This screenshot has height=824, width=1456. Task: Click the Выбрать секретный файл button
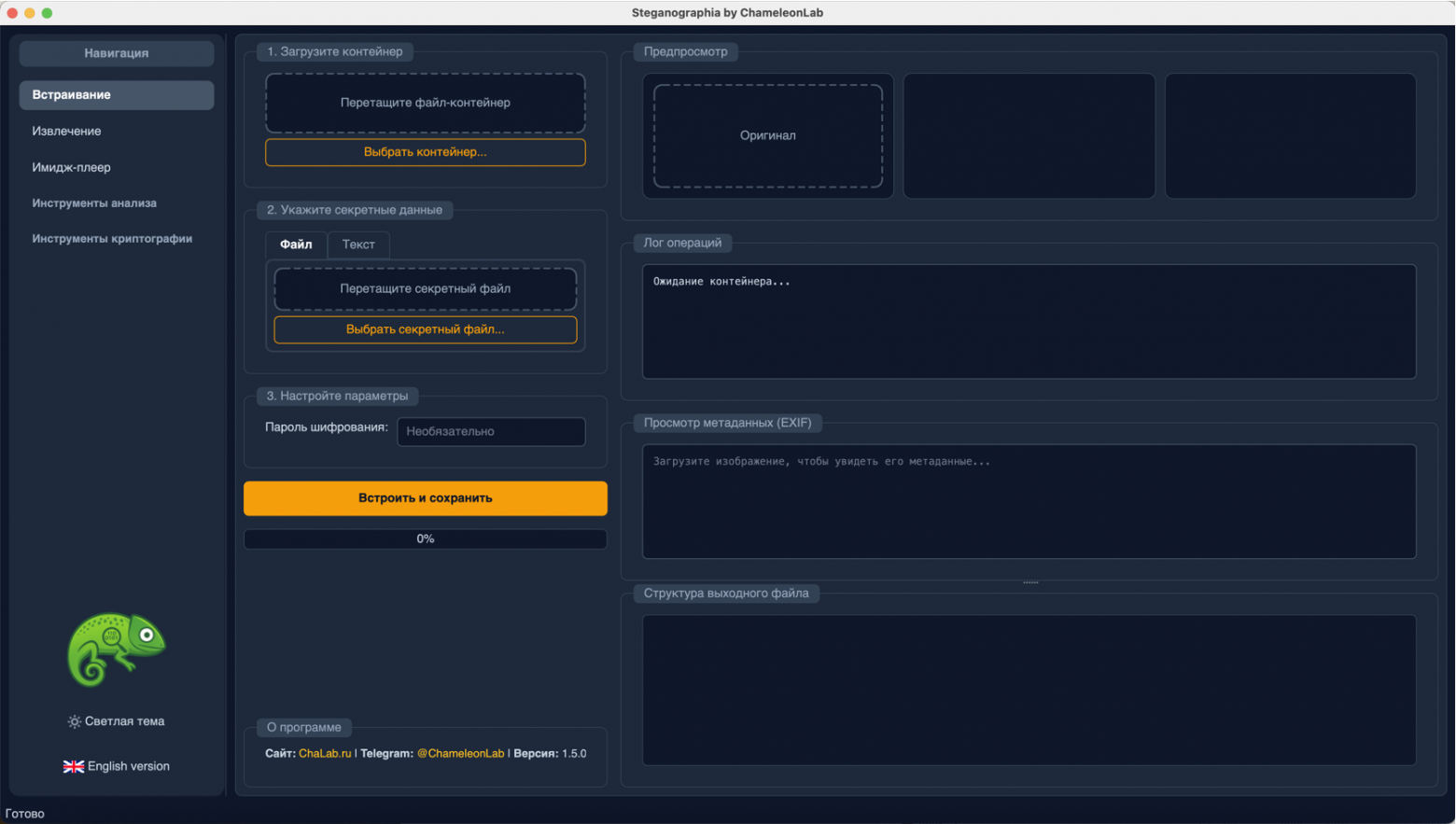coord(425,329)
